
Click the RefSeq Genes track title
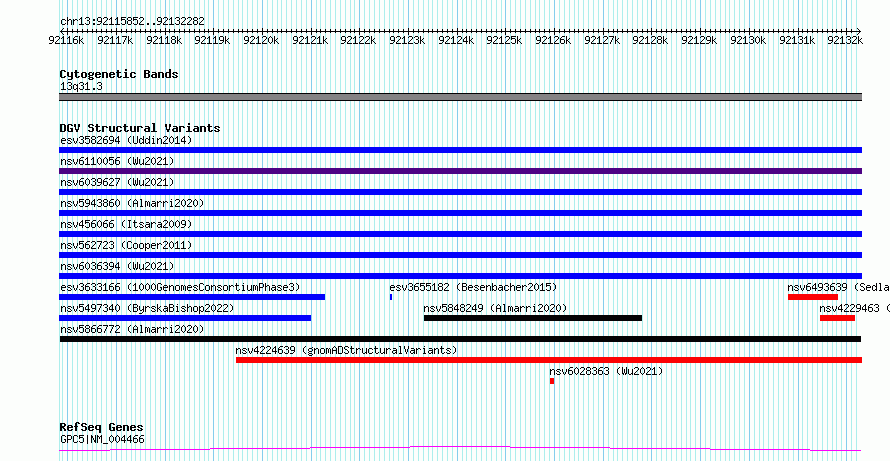click(102, 427)
